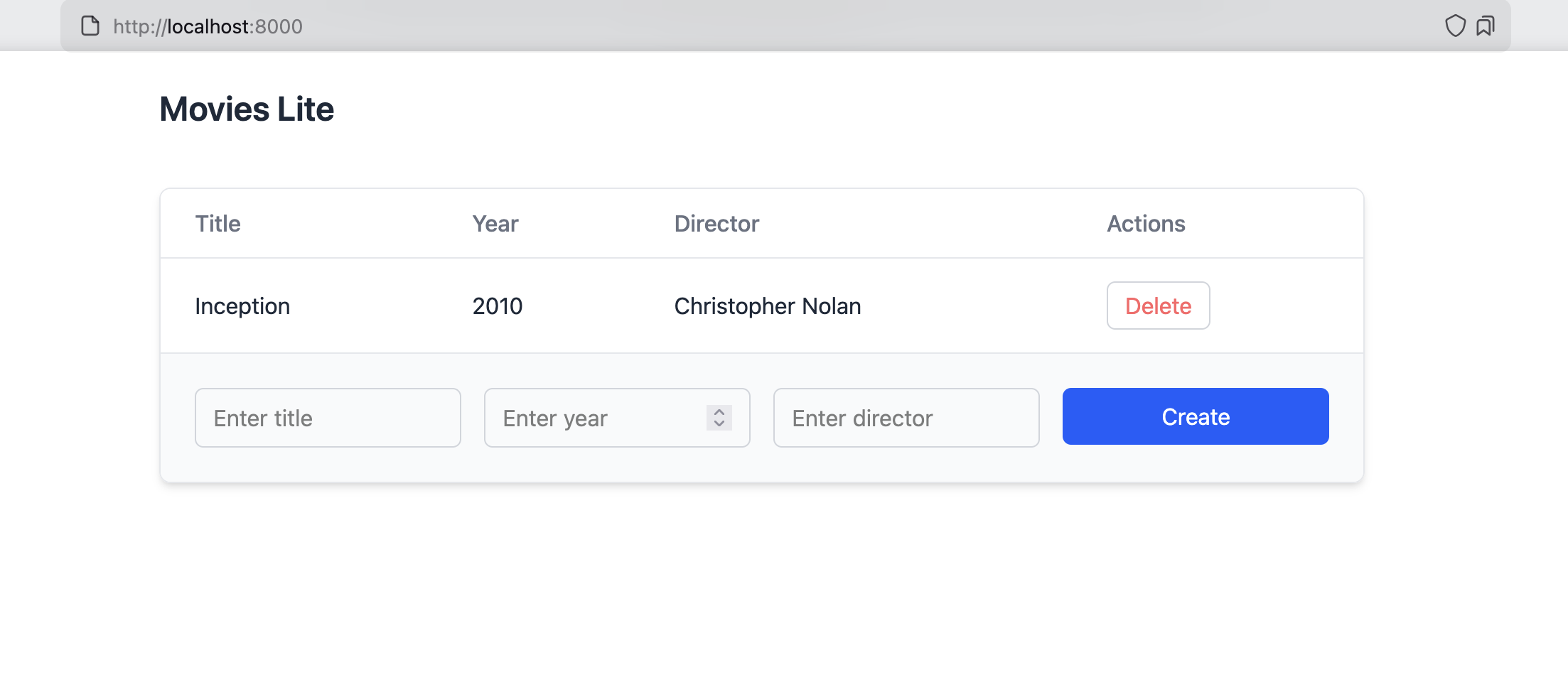The height and width of the screenshot is (692, 1568).
Task: Click the Christopher Nolan director cell
Action: 768,306
